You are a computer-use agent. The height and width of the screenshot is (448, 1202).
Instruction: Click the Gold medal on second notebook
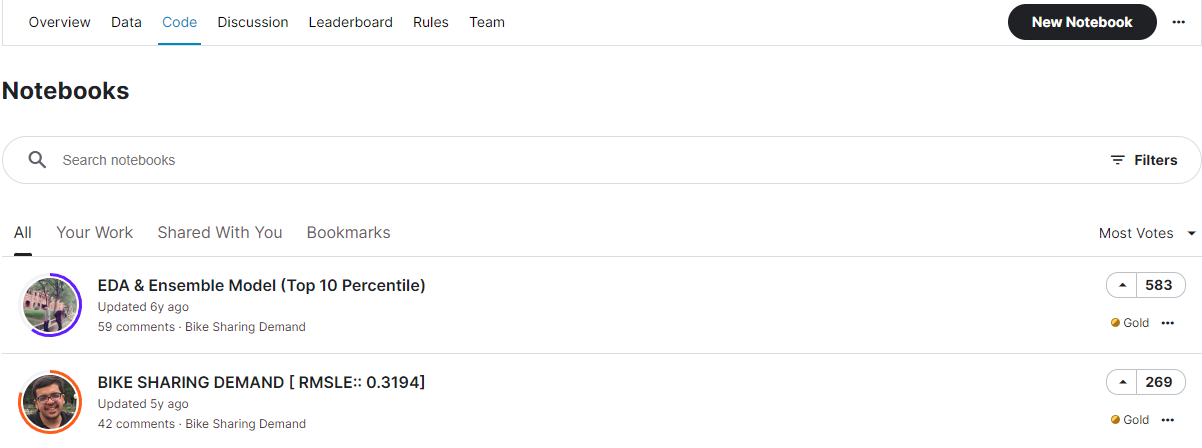(x=1115, y=420)
